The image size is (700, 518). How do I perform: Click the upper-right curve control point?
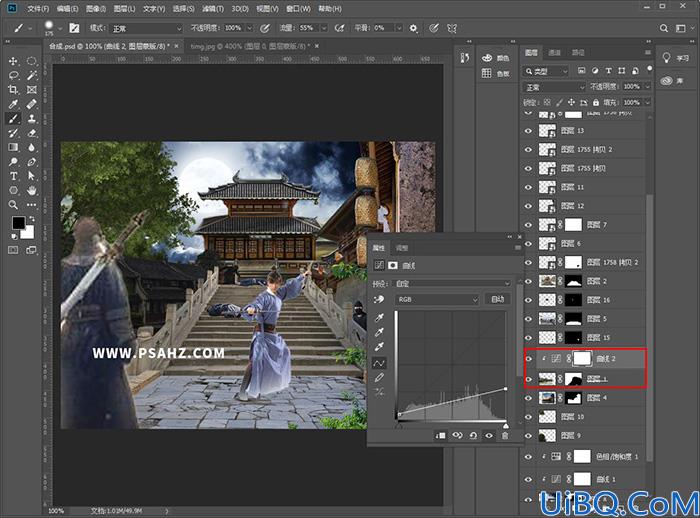pyautogui.click(x=505, y=389)
